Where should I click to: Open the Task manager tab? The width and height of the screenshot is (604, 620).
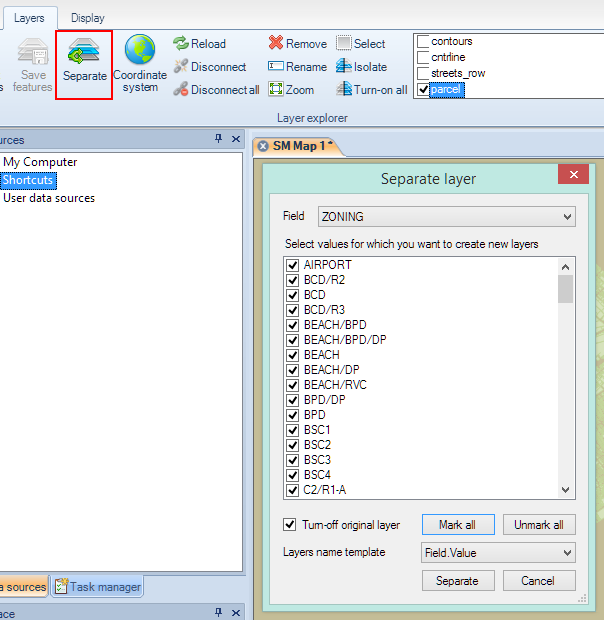point(97,587)
